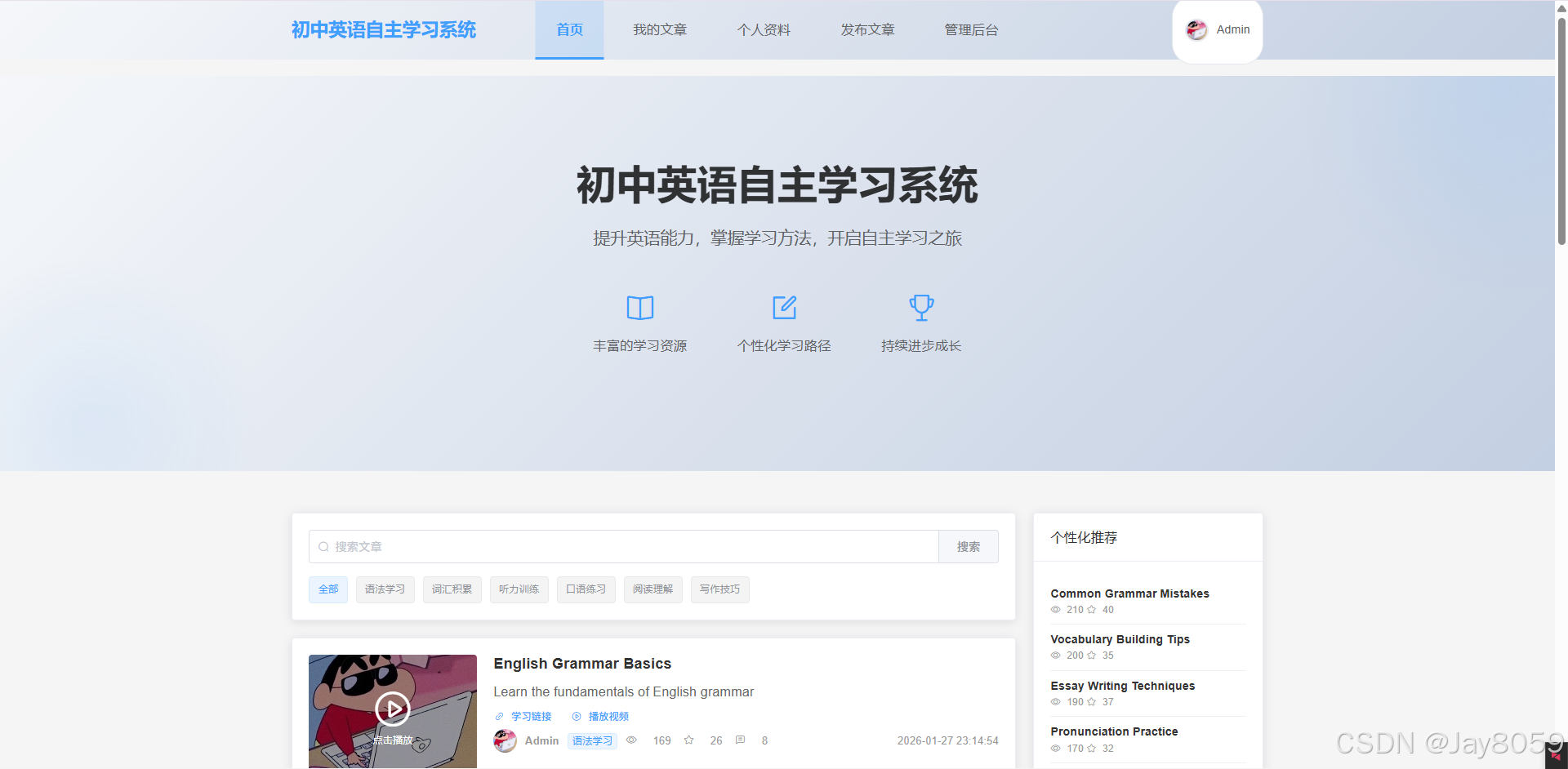Image resolution: width=1568 pixels, height=769 pixels.
Task: Click the edit pencil icon for 个性化学习路径
Action: tap(784, 308)
